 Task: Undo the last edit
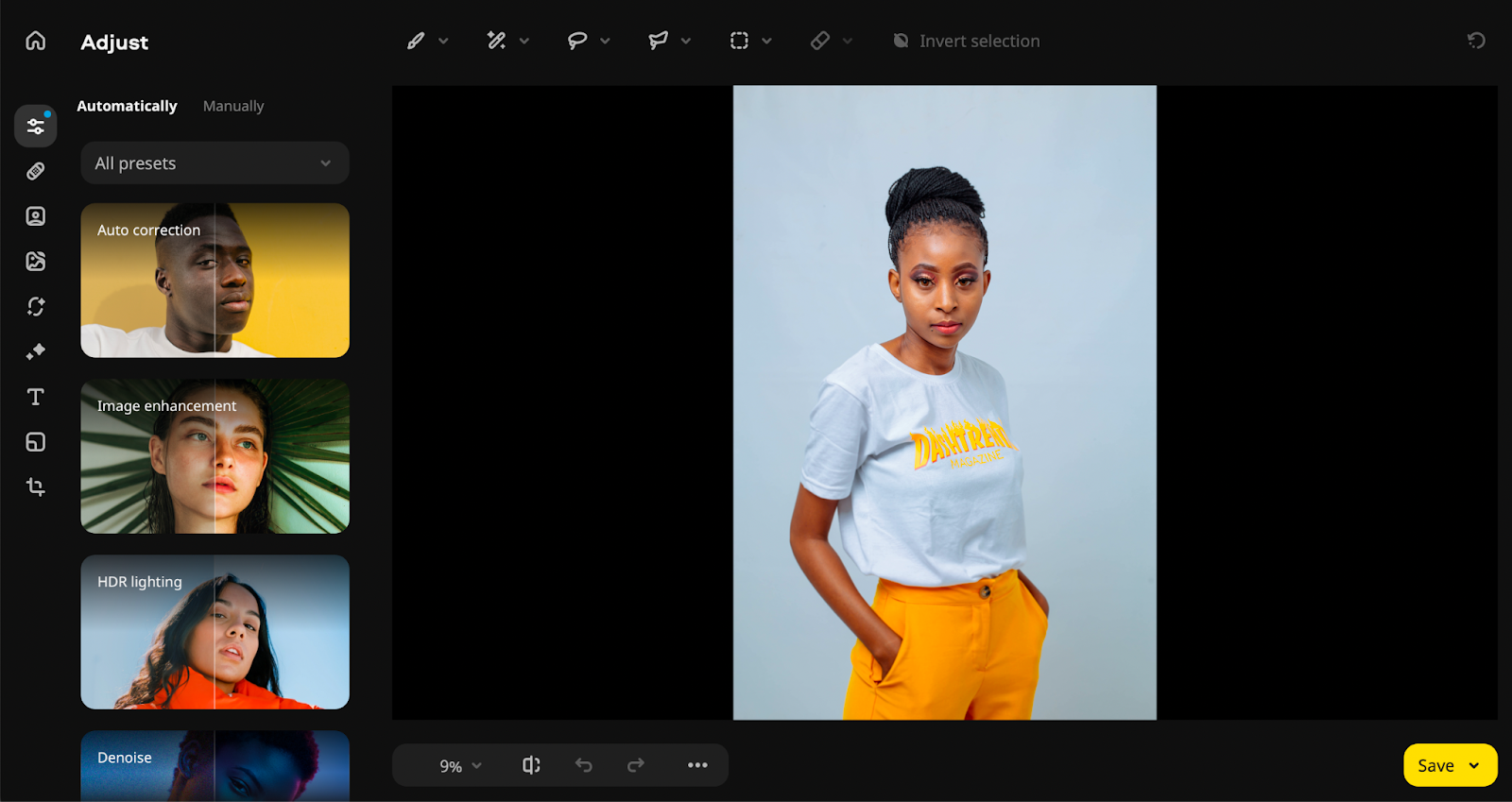(x=584, y=765)
